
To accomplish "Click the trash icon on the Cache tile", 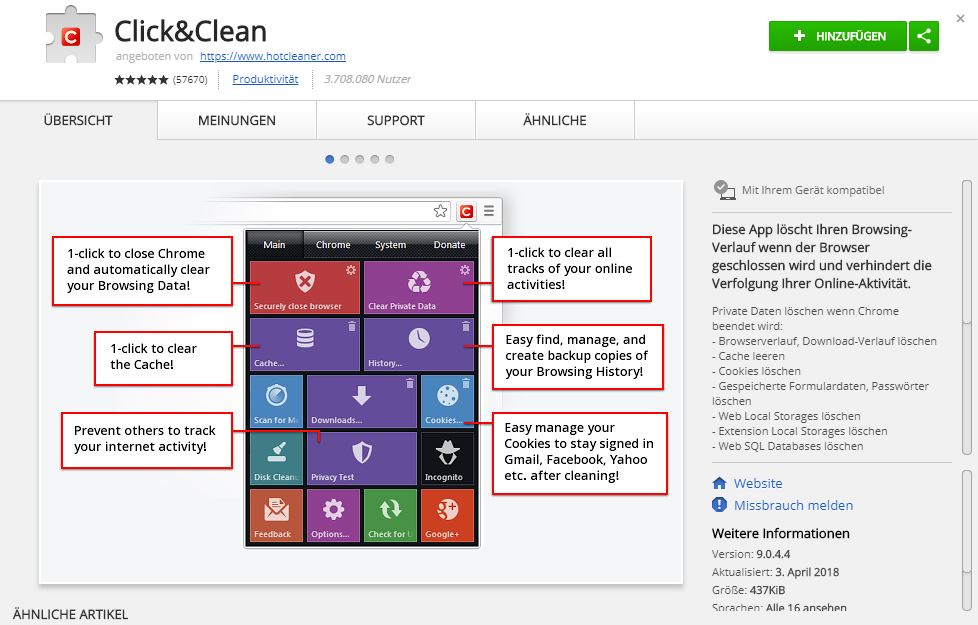I will pyautogui.click(x=352, y=326).
